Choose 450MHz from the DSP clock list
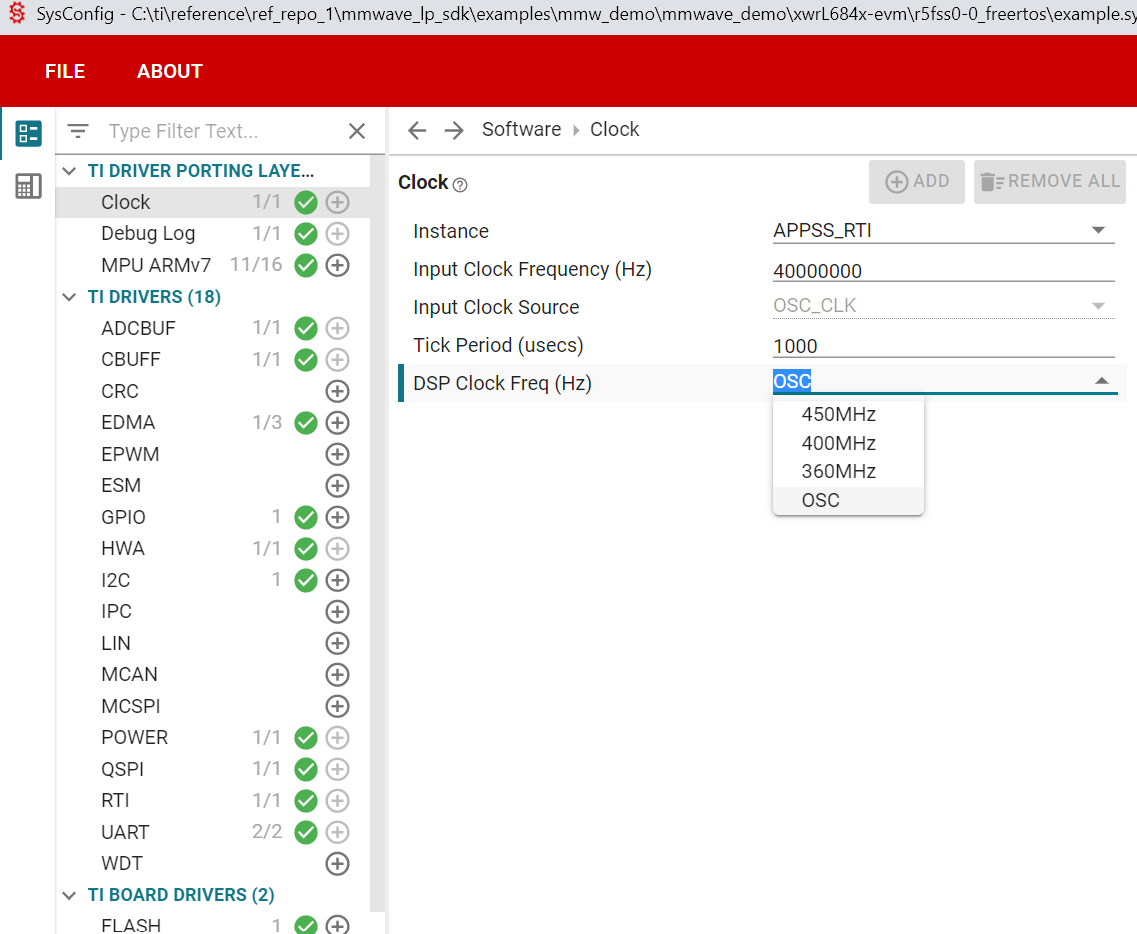This screenshot has height=934, width=1137. pos(838,414)
